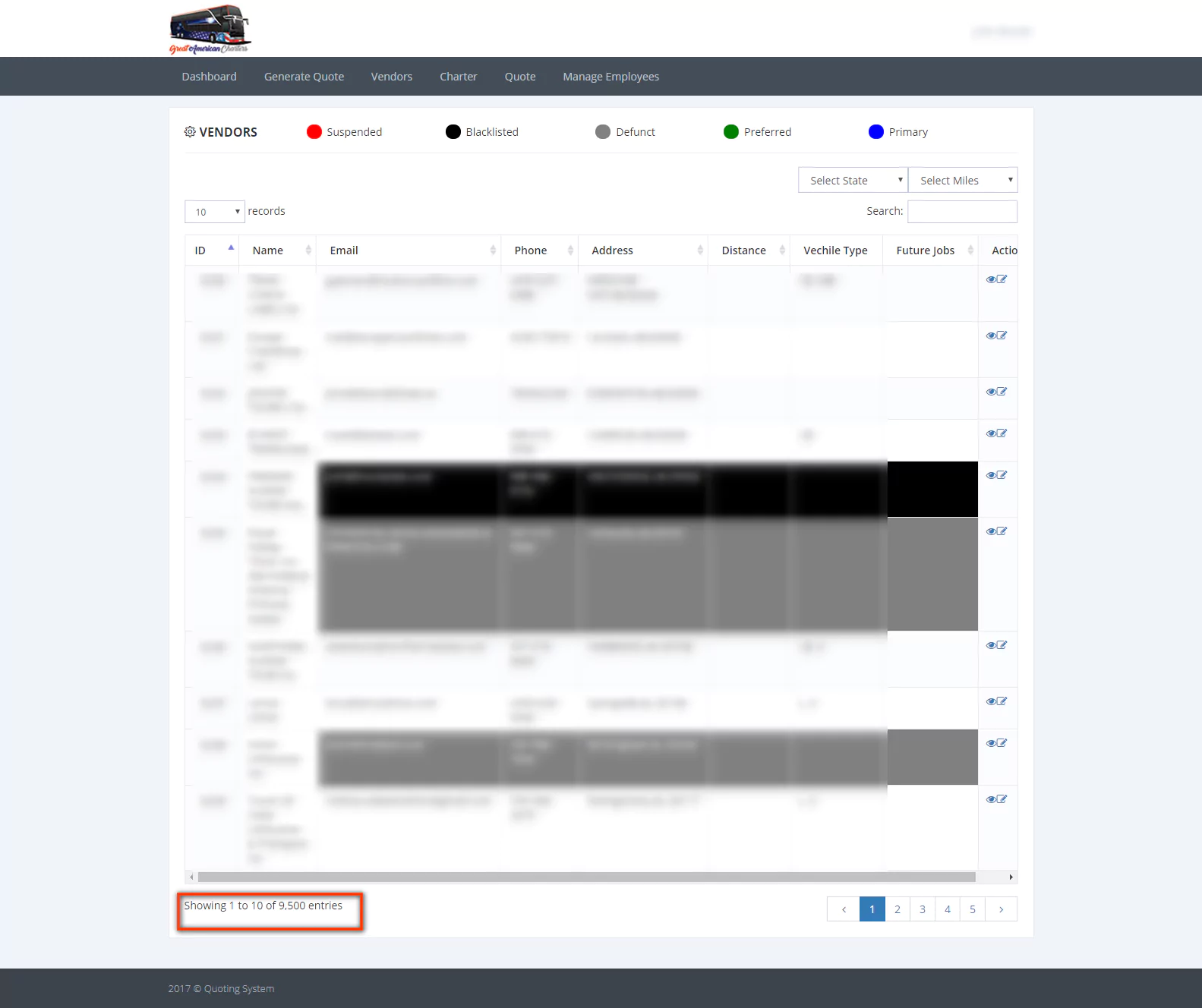The width and height of the screenshot is (1202, 1008).
Task: Click the Great American Charters bus logo
Action: point(210,30)
